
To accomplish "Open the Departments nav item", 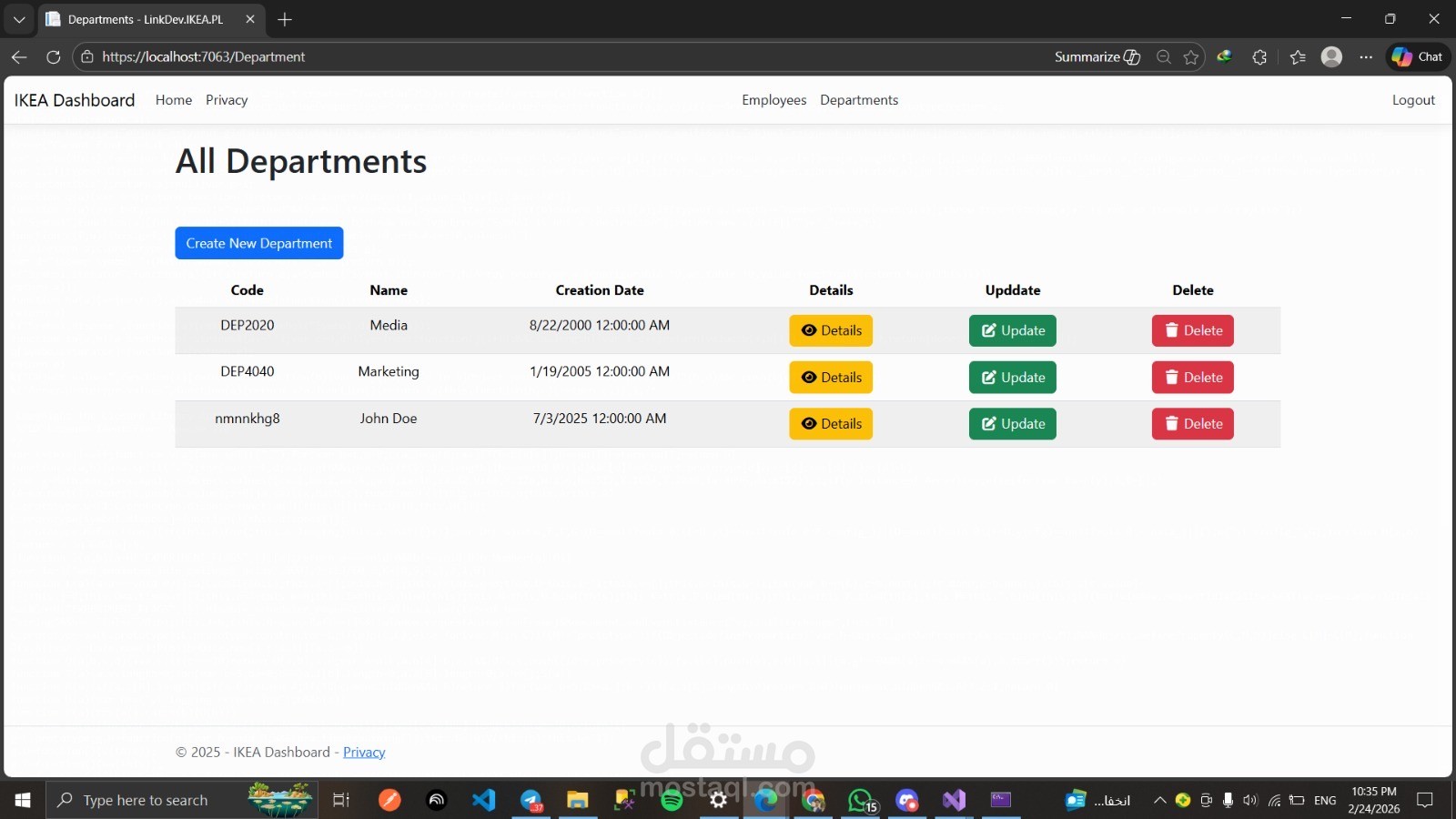I will click(x=859, y=100).
